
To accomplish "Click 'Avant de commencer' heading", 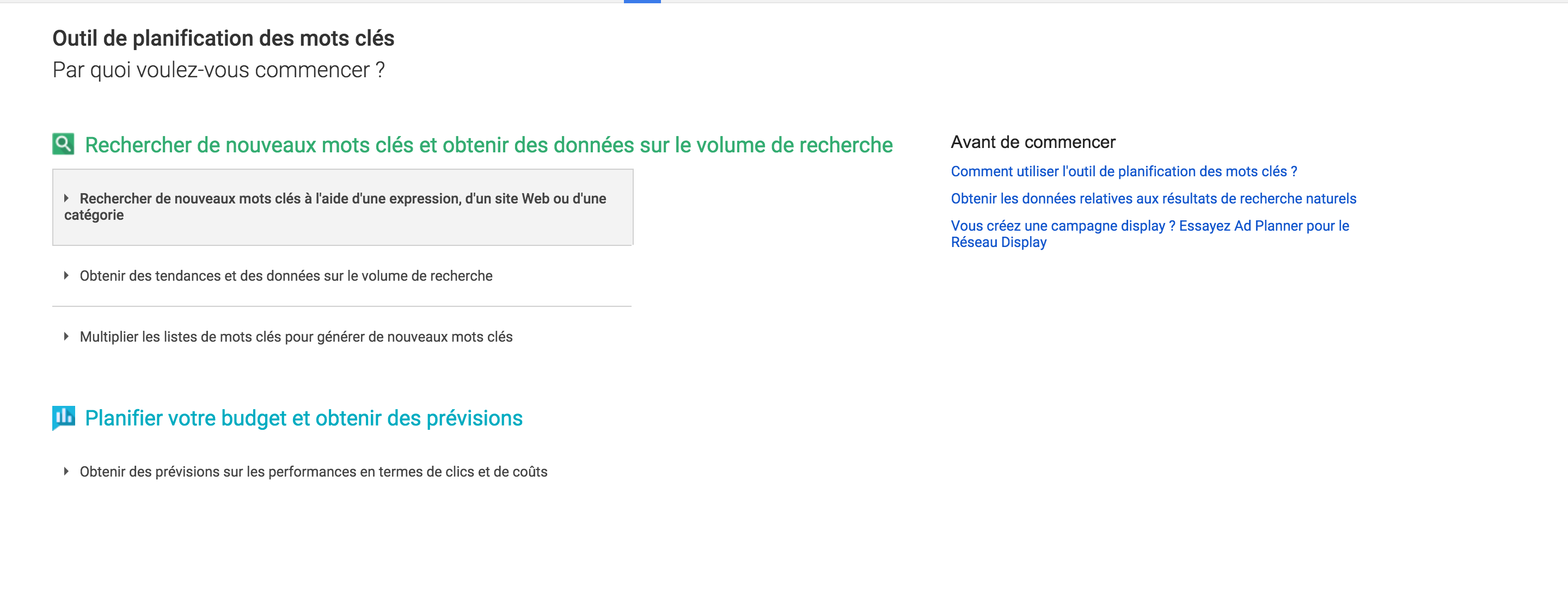I will 1033,143.
